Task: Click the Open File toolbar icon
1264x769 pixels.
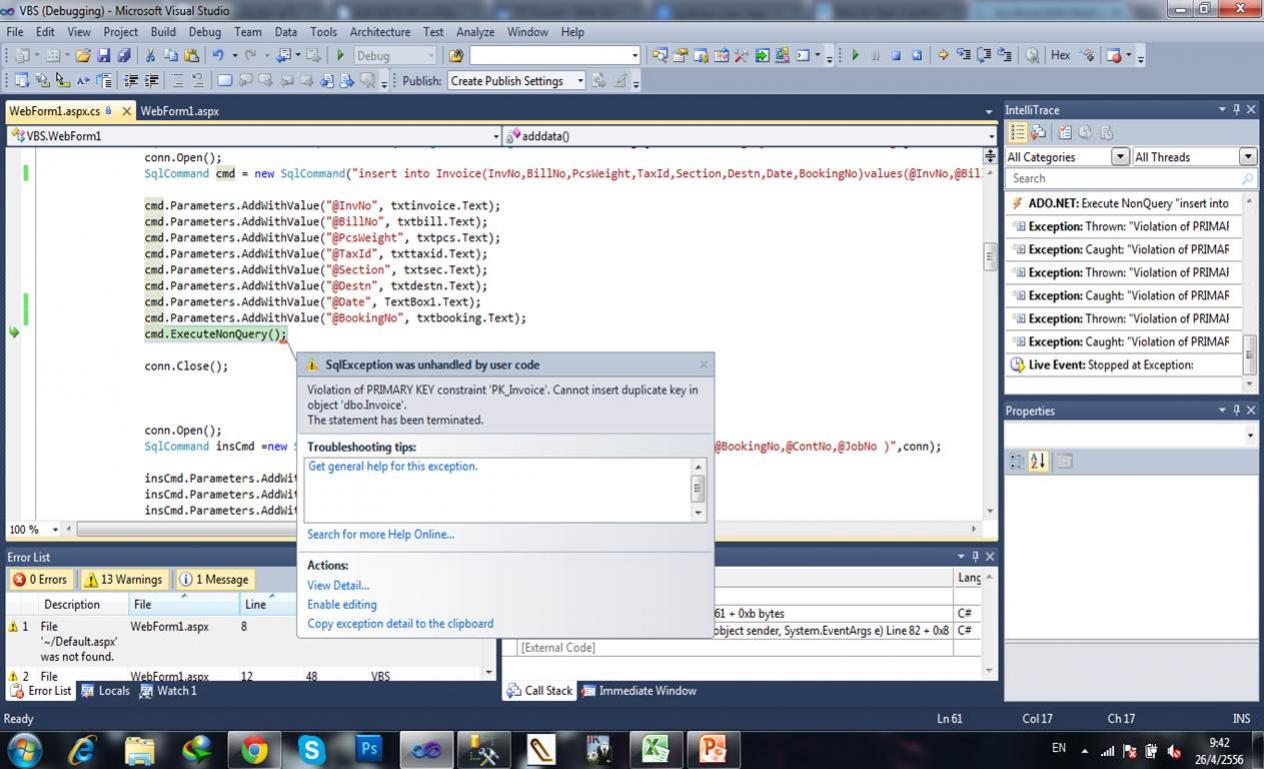Action: pos(83,56)
